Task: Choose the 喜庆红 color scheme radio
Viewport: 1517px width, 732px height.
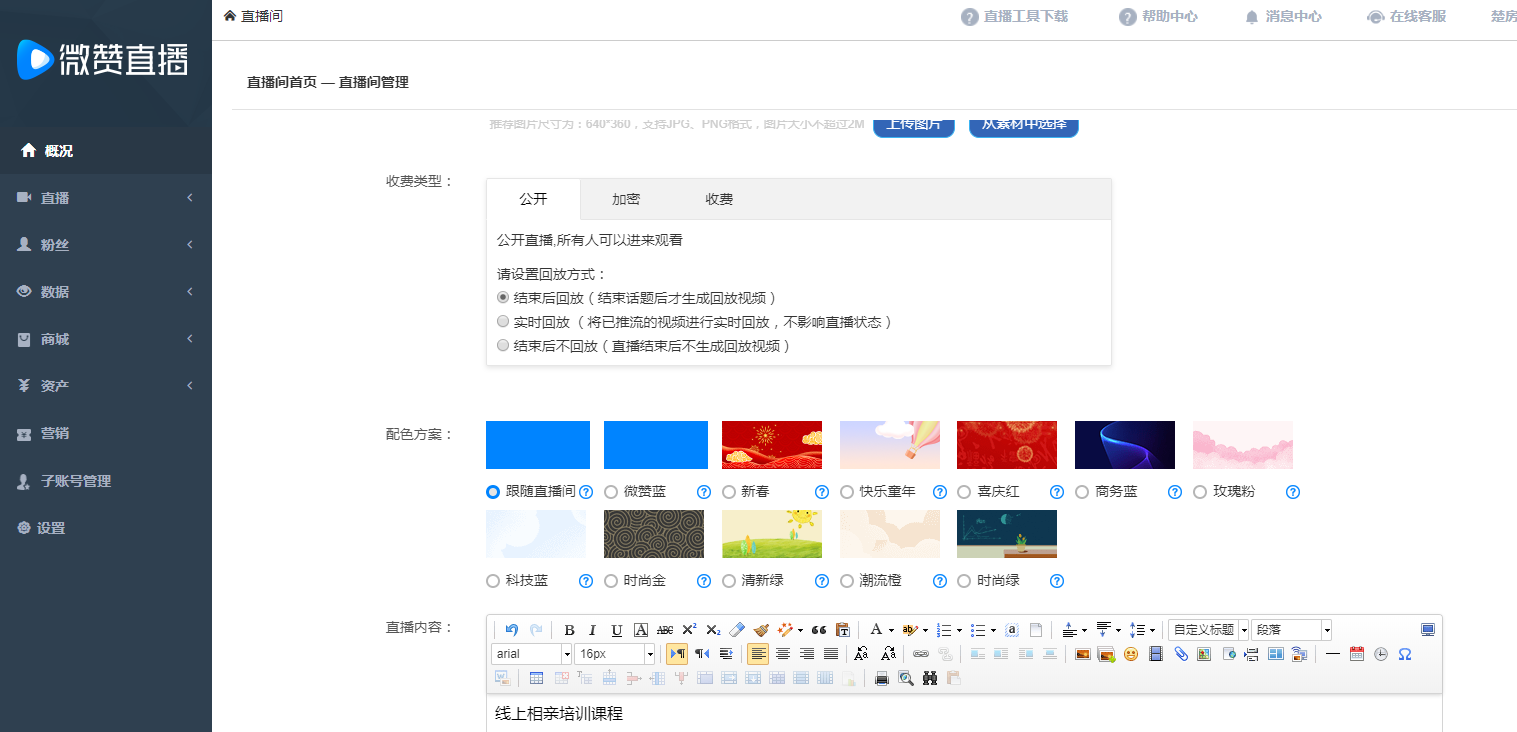Action: click(x=964, y=492)
